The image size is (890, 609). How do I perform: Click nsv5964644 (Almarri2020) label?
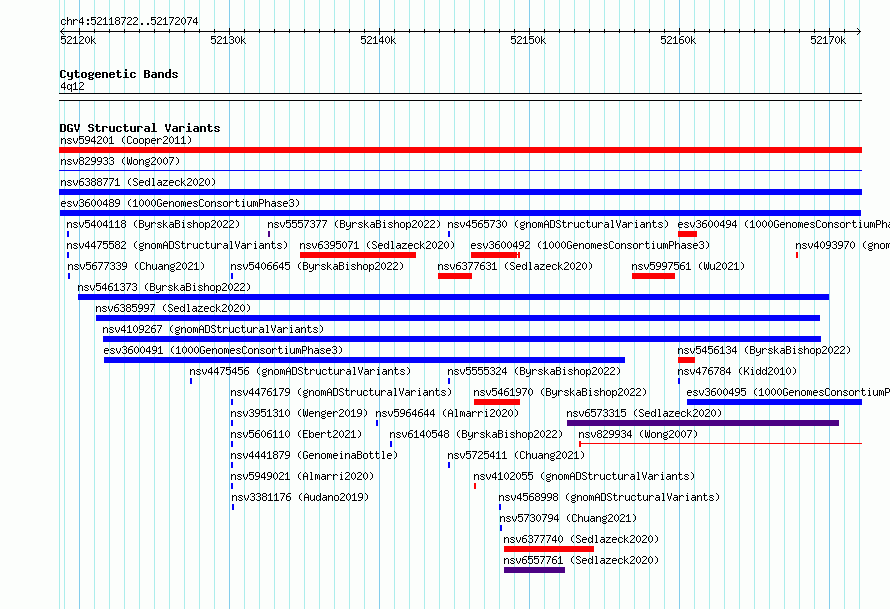point(447,413)
